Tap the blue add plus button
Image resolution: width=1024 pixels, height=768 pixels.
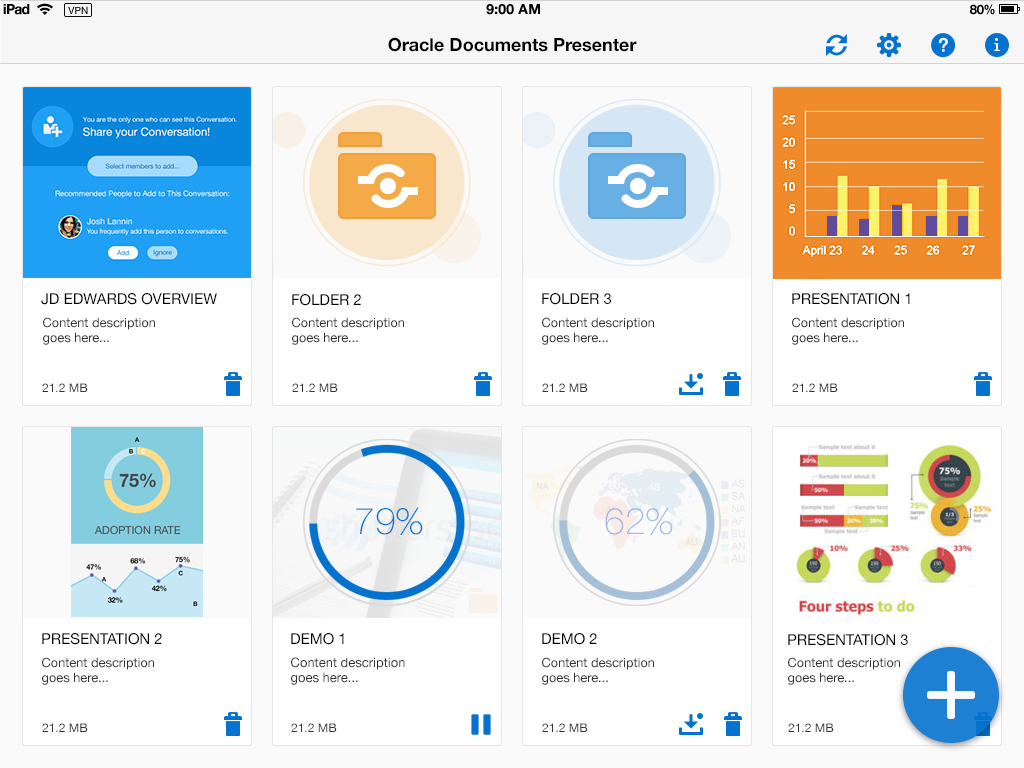coord(950,695)
